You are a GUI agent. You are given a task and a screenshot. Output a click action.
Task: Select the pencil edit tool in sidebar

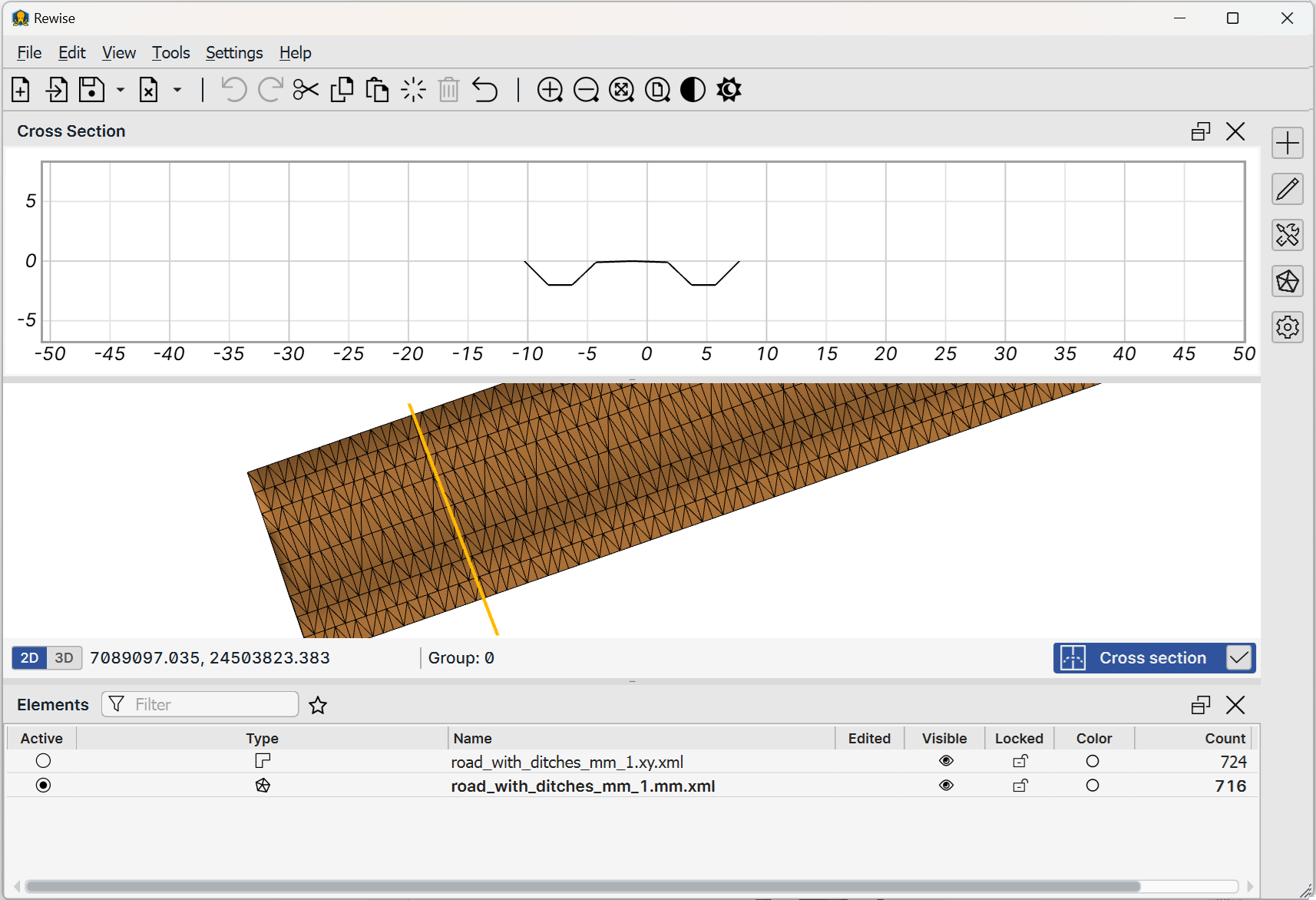click(x=1288, y=189)
